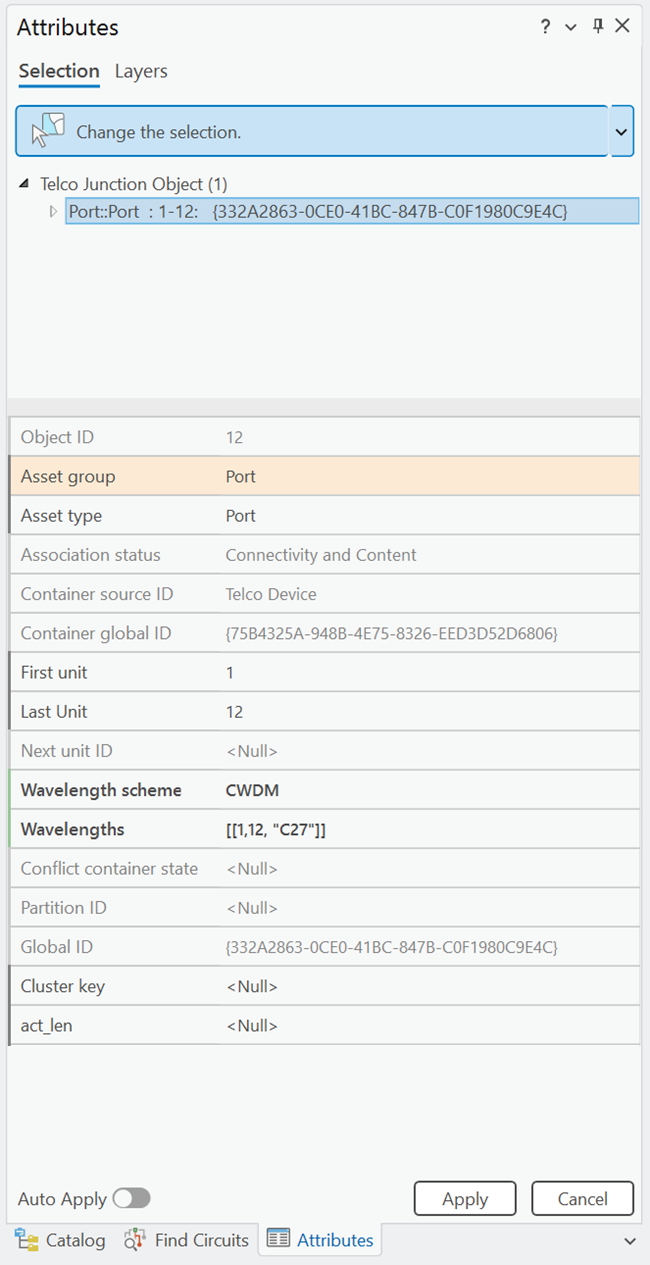650x1265 pixels.
Task: Close the Attributes pane
Action: click(x=622, y=27)
